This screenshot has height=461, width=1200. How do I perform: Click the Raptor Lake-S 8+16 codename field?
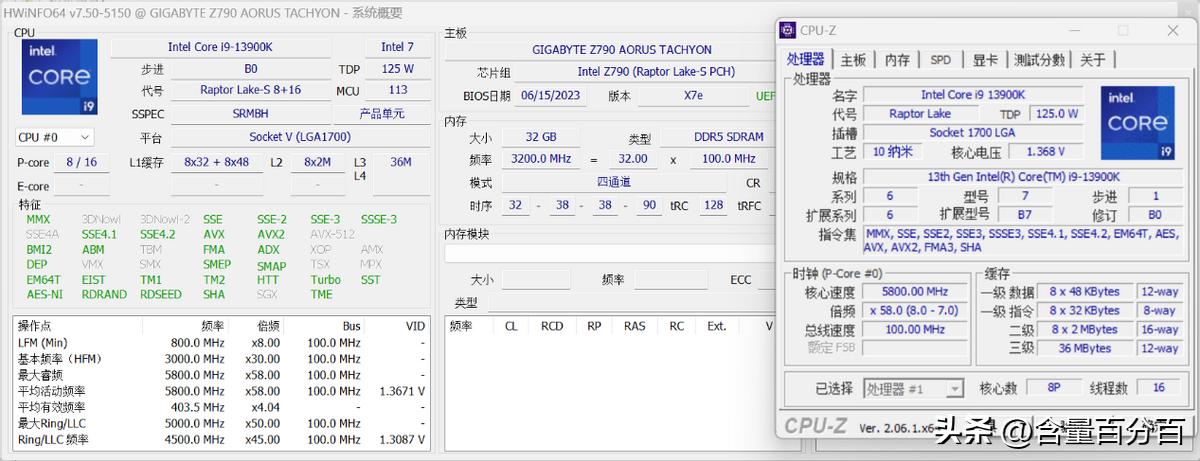tap(250, 90)
